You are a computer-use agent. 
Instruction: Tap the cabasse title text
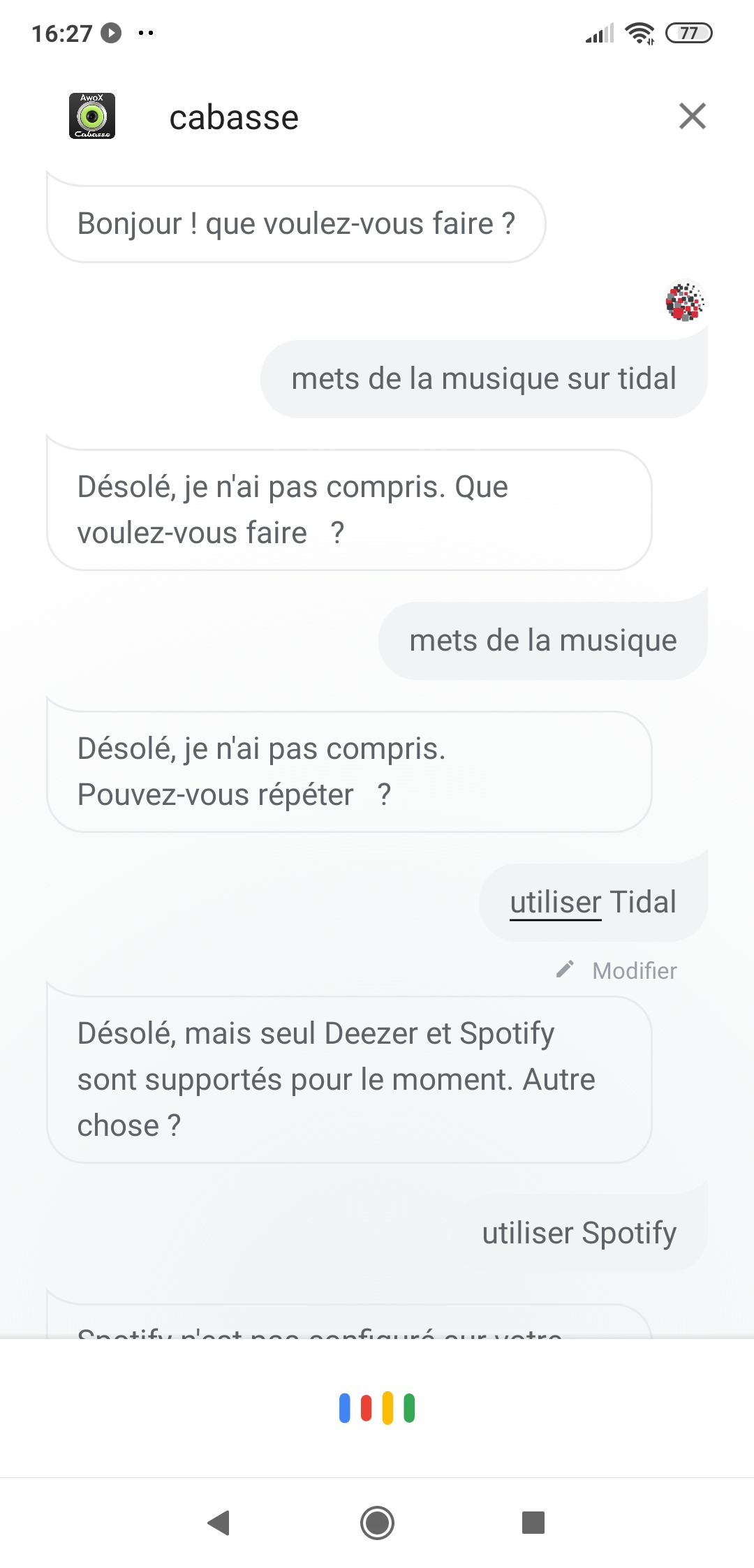click(234, 117)
